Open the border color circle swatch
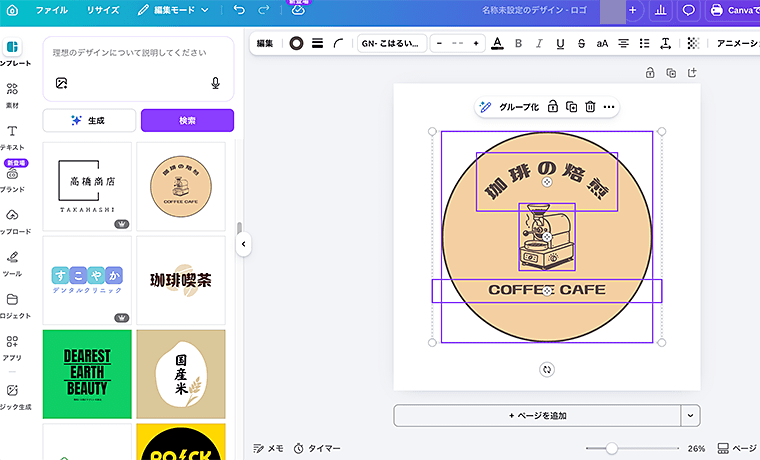The height and width of the screenshot is (460, 760). (x=296, y=44)
